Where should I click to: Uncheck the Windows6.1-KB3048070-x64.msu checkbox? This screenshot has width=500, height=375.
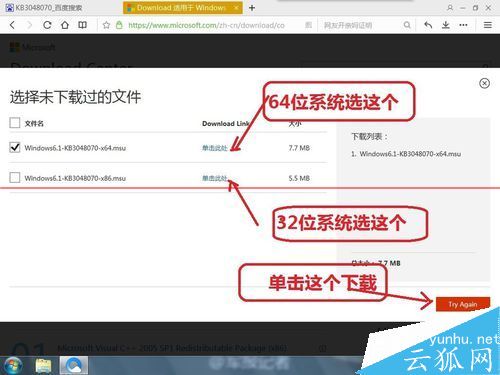[15, 147]
